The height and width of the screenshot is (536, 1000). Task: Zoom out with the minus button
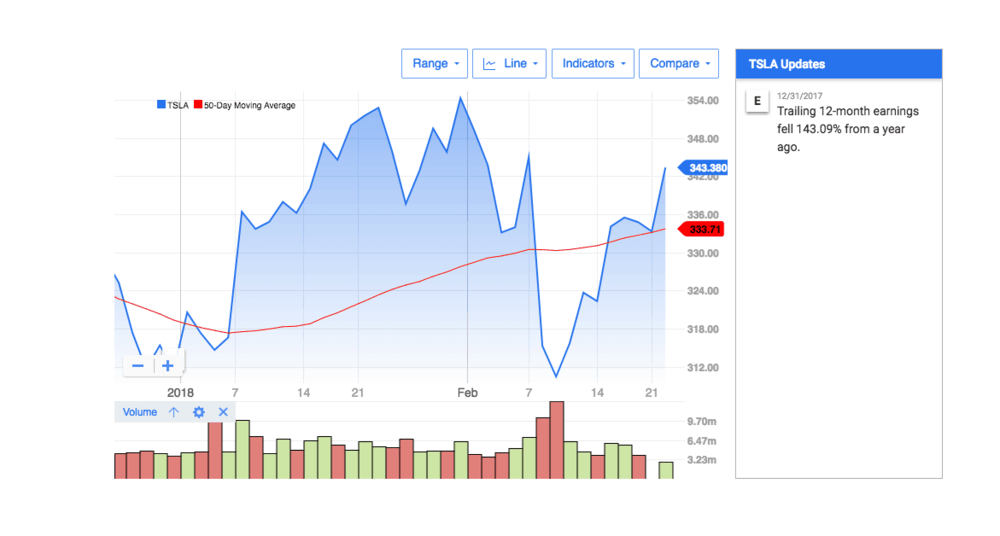[x=138, y=366]
